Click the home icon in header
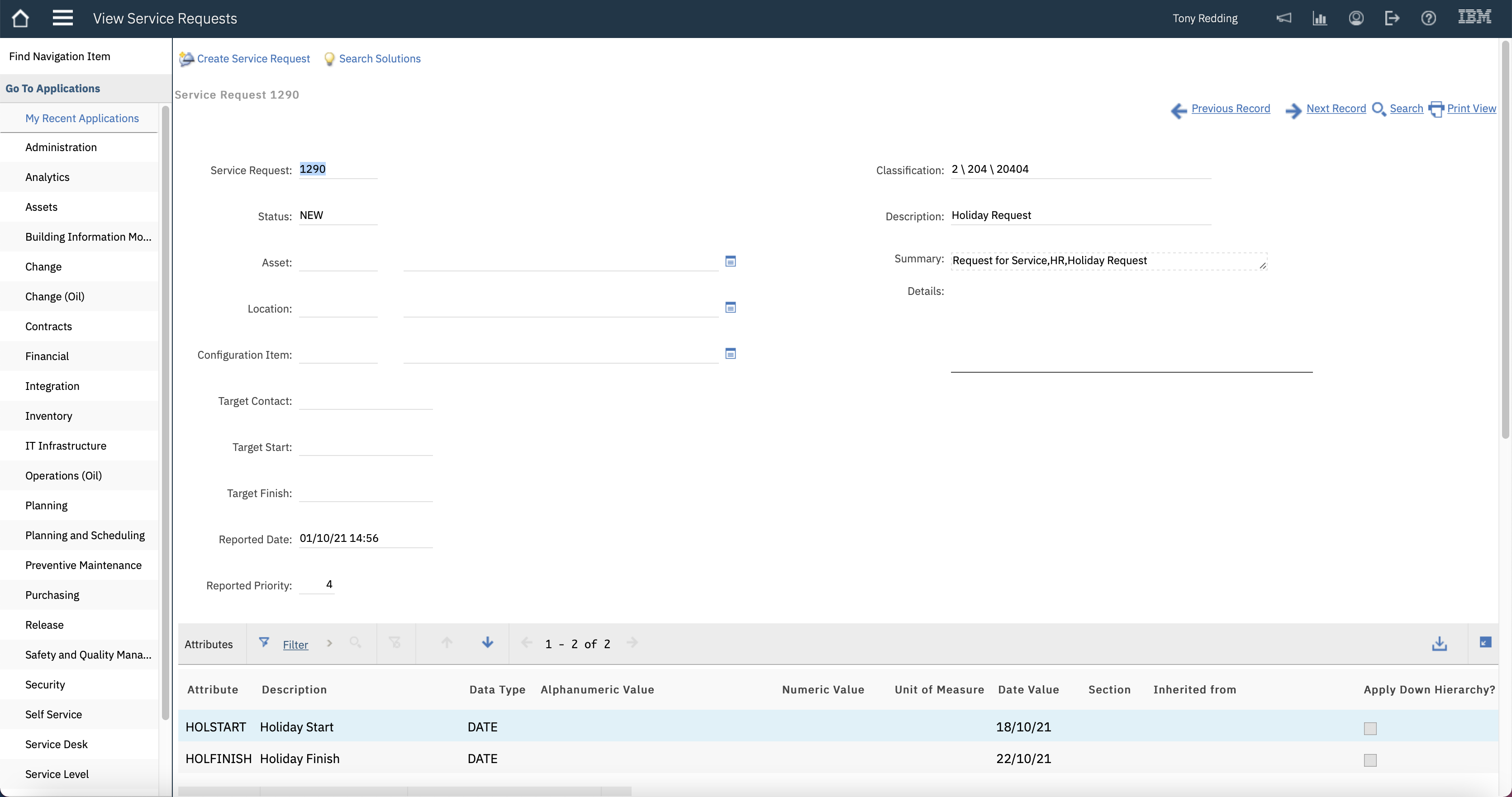 [20, 18]
